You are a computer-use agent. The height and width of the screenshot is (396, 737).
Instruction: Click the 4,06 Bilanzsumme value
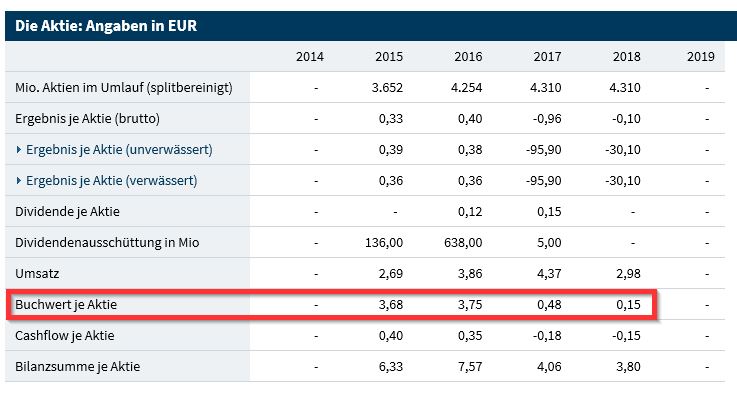(x=549, y=366)
